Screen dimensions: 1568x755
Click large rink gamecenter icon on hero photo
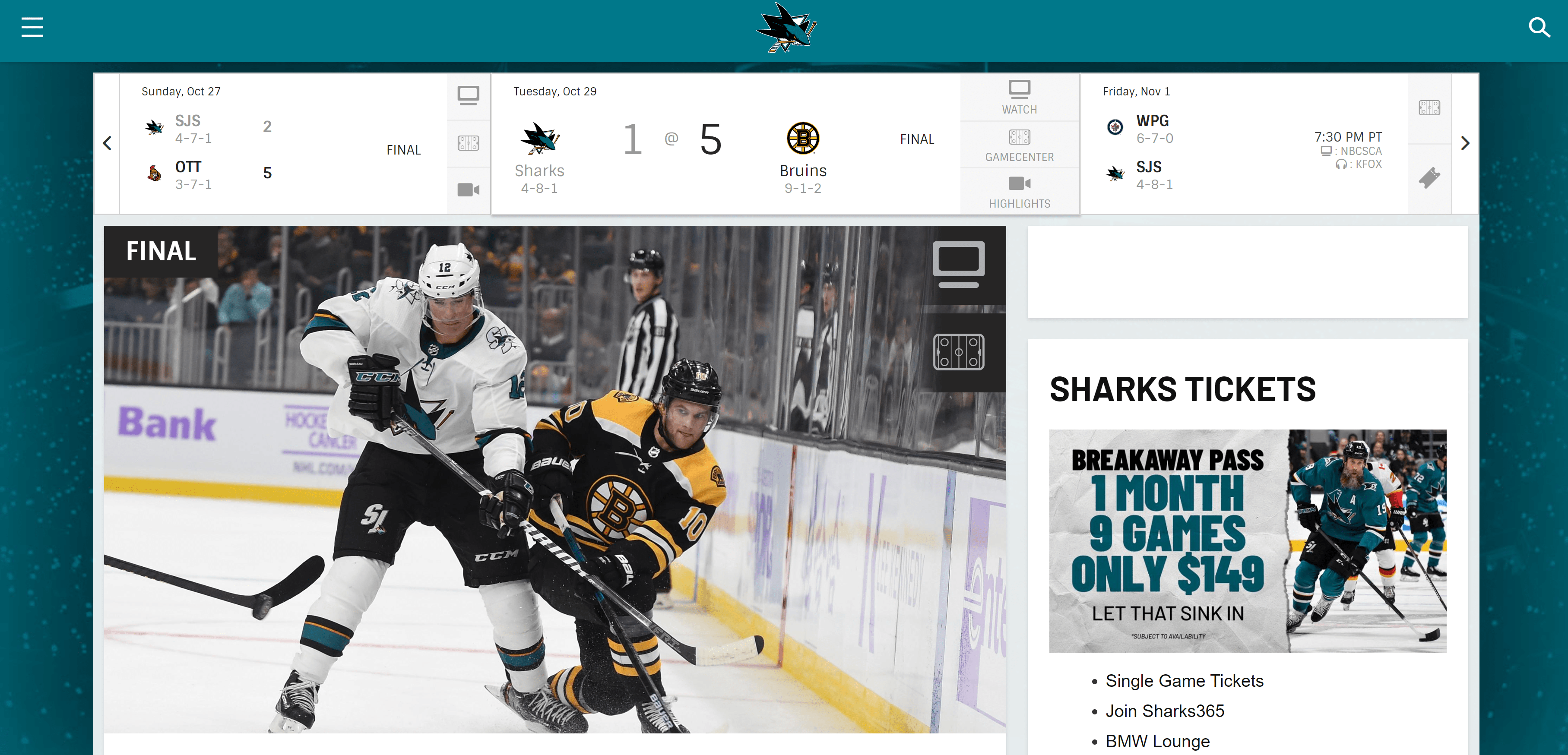coord(958,352)
